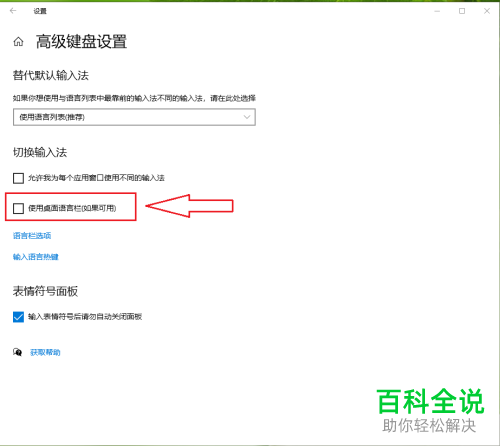Uncheck 输入表情符号后请勿自动关闭面板 checkbox
The height and width of the screenshot is (446, 500).
point(18,317)
